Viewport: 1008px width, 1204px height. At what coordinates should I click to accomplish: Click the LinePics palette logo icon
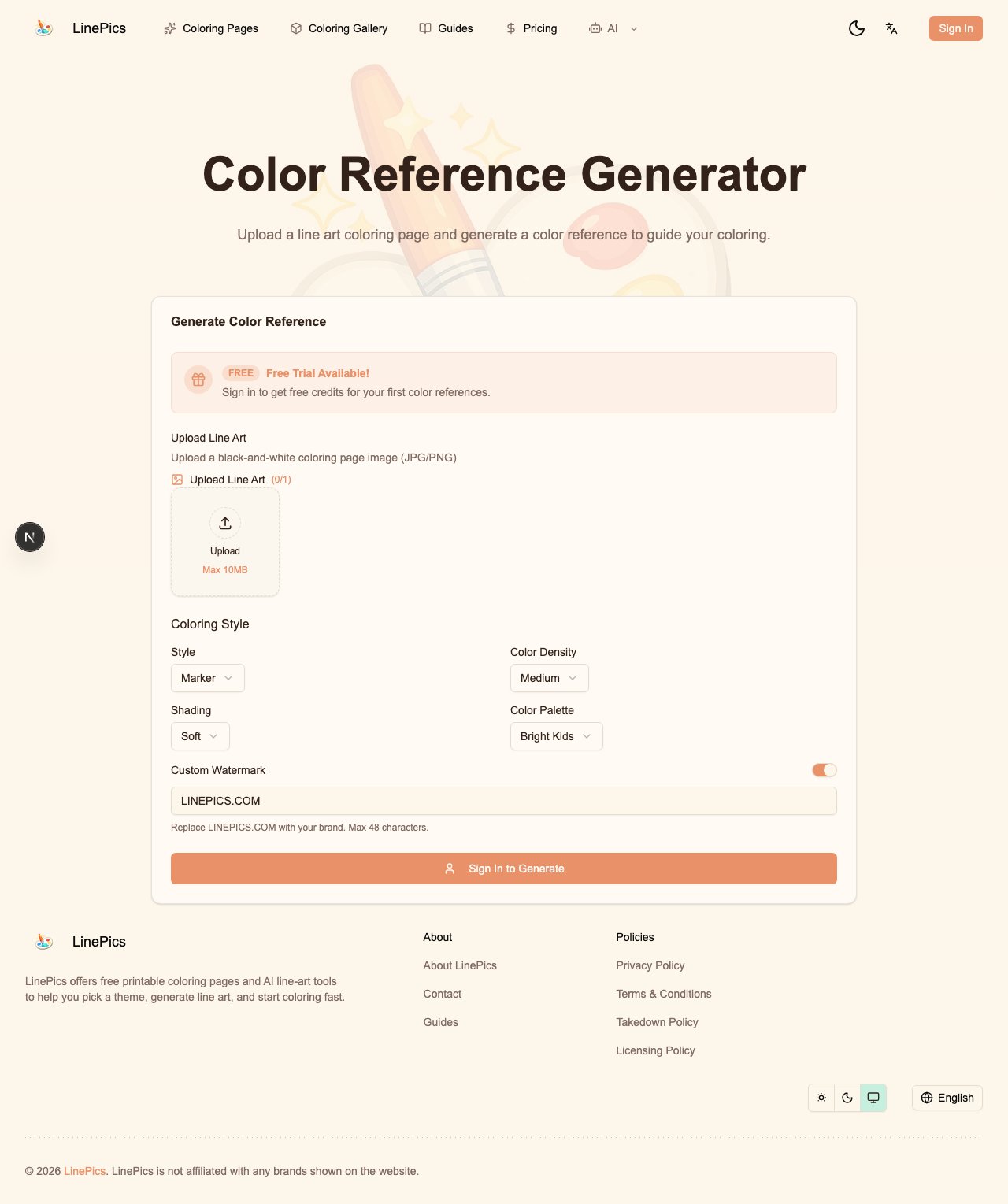pyautogui.click(x=43, y=28)
